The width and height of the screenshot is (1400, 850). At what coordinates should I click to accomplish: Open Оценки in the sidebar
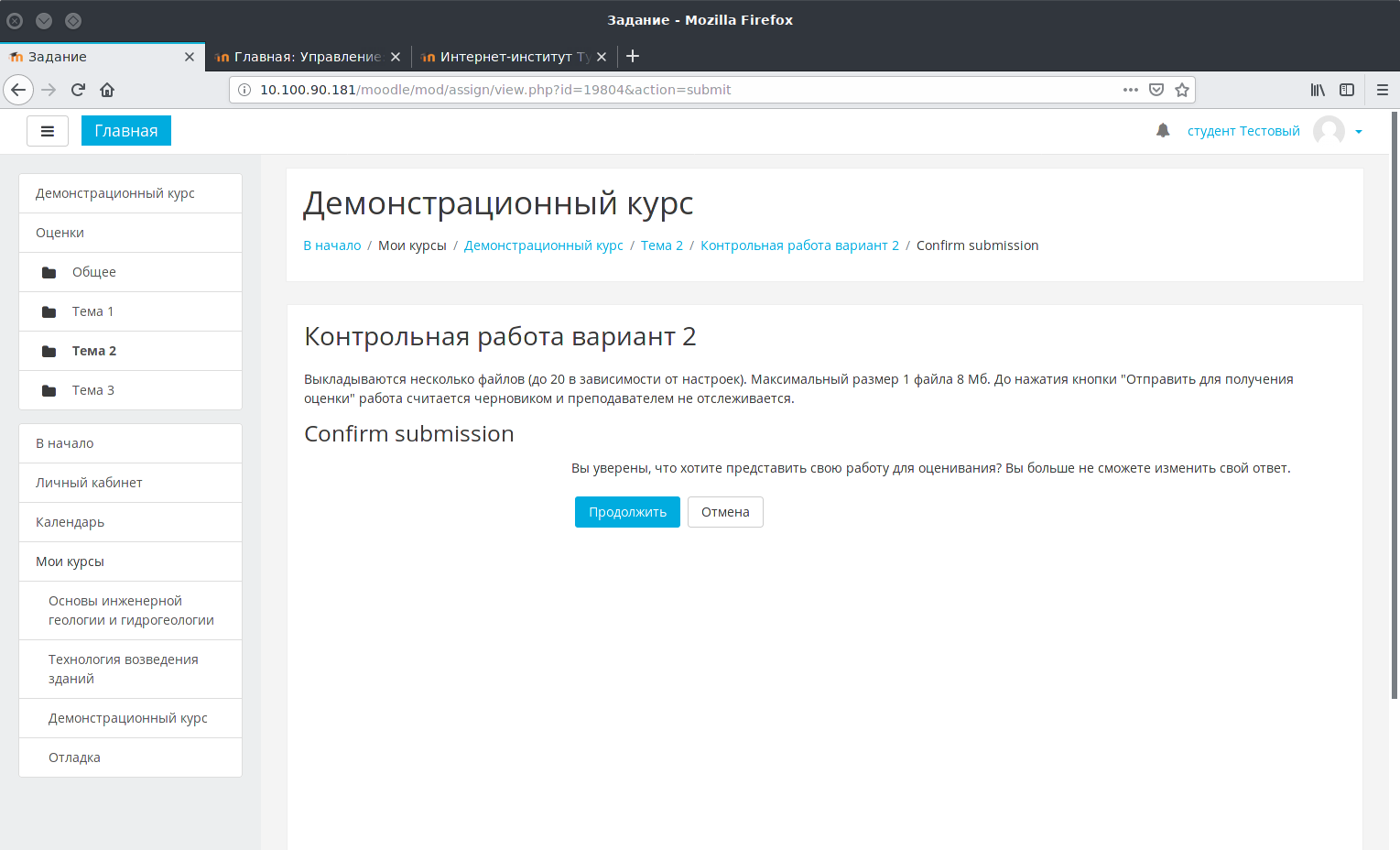coord(130,233)
